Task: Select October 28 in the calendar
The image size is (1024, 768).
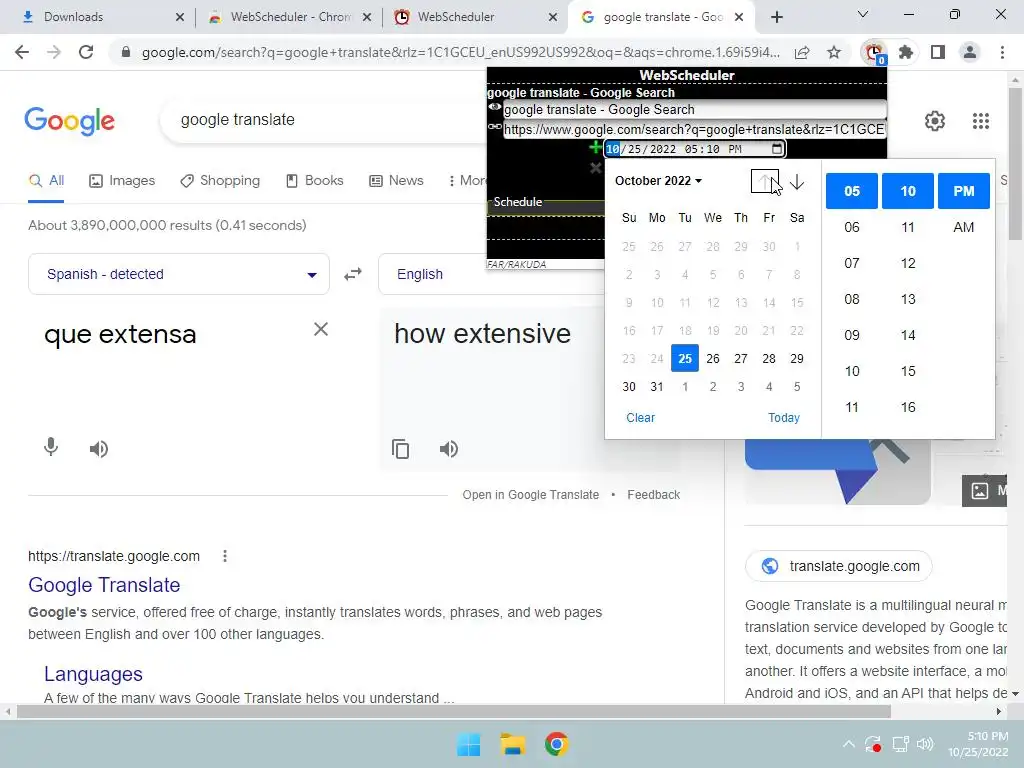Action: 769,359
